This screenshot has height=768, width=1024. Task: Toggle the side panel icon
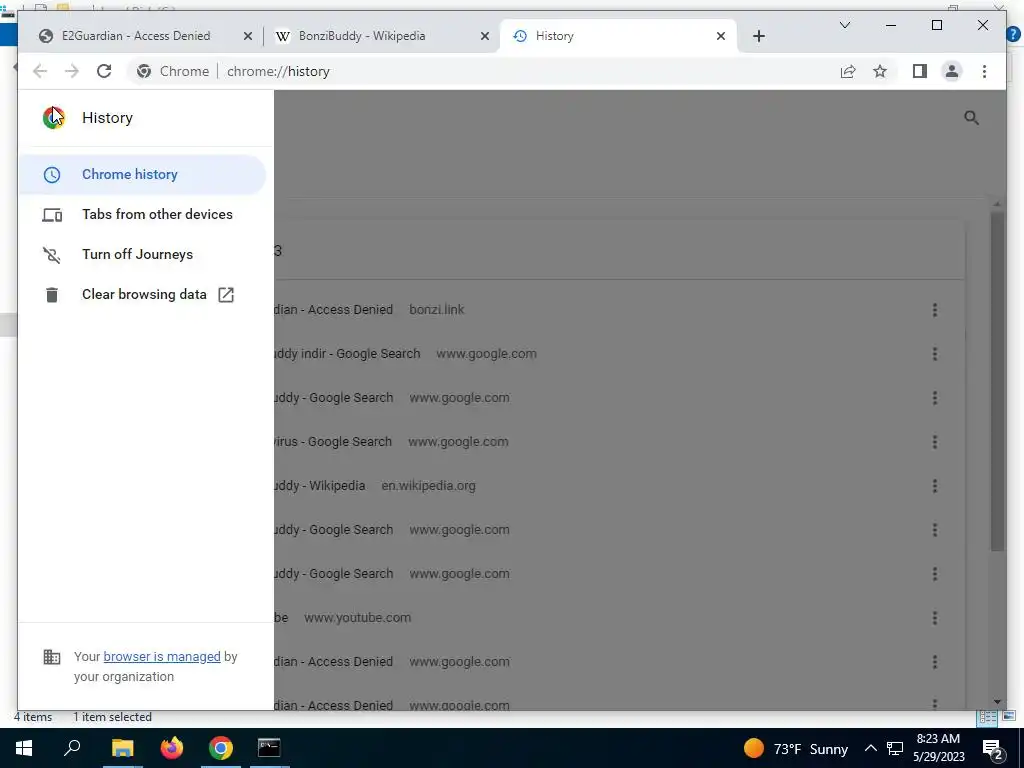click(920, 71)
